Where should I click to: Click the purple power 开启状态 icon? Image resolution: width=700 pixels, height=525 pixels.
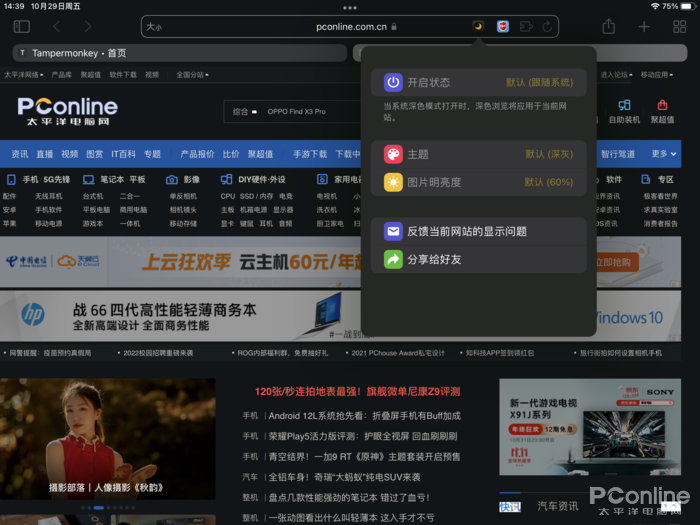(x=393, y=83)
